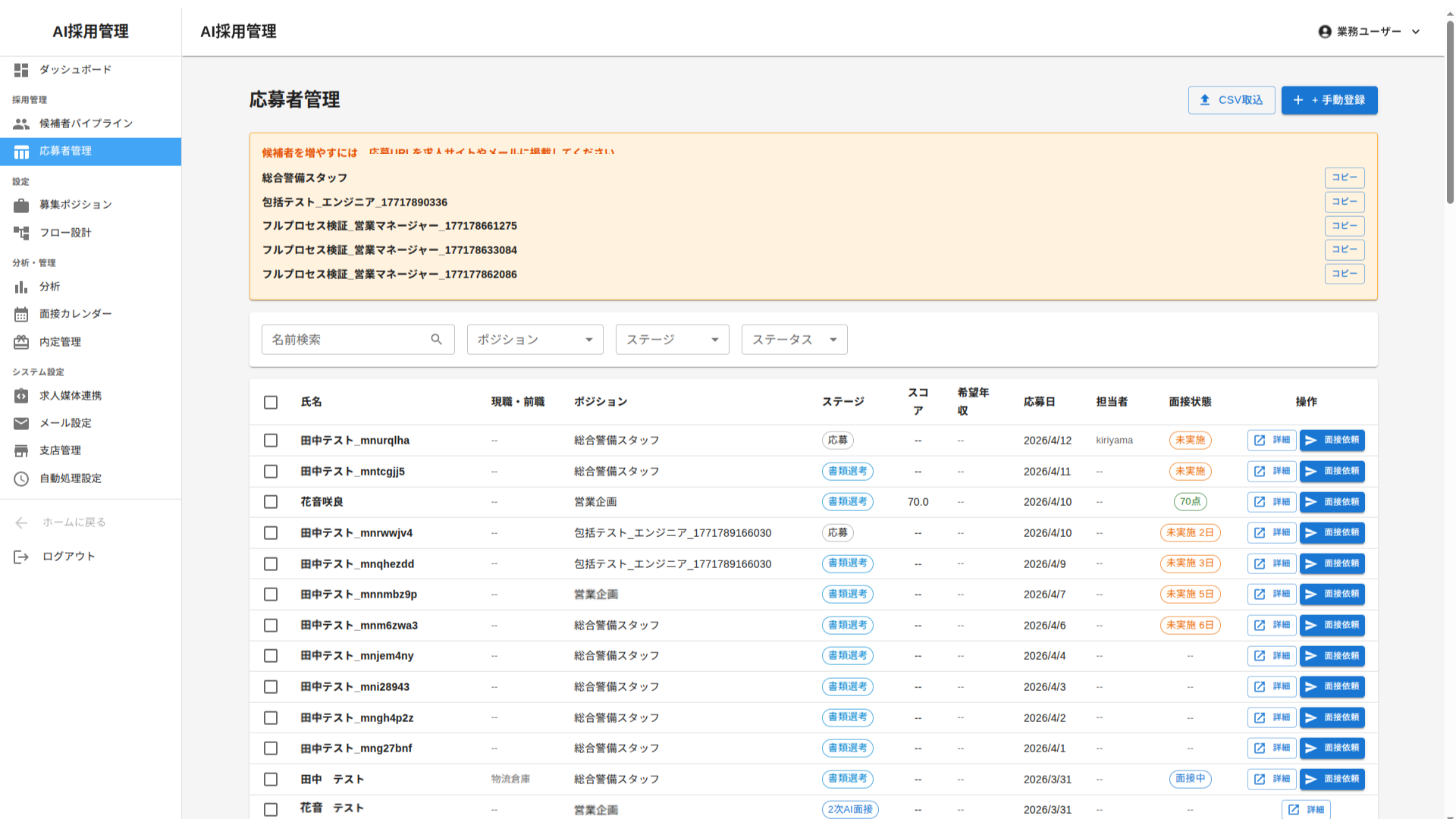Tick the 田中テスト_mnnmbz9p checkbox
1456x819 pixels.
tap(271, 595)
